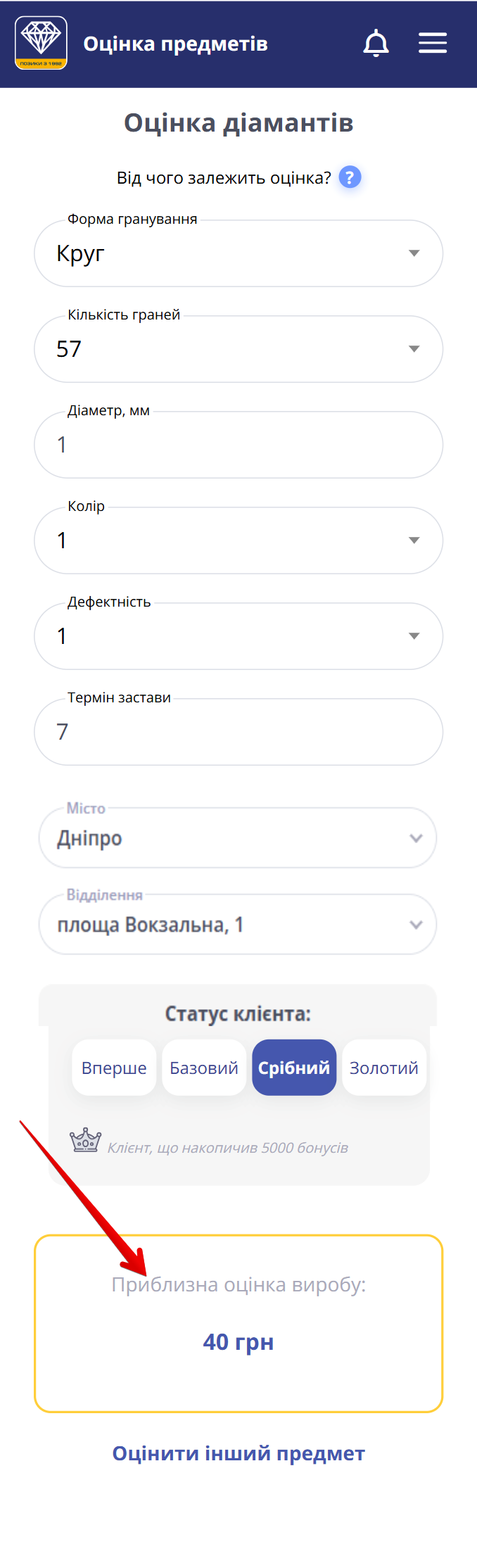Click the notification bell icon
Image resolution: width=477 pixels, height=1568 pixels.
click(x=376, y=43)
